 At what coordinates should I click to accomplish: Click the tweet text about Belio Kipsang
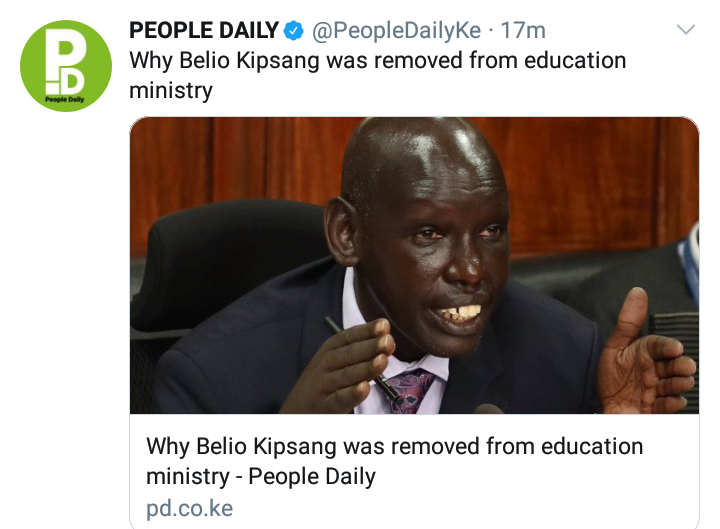377,75
